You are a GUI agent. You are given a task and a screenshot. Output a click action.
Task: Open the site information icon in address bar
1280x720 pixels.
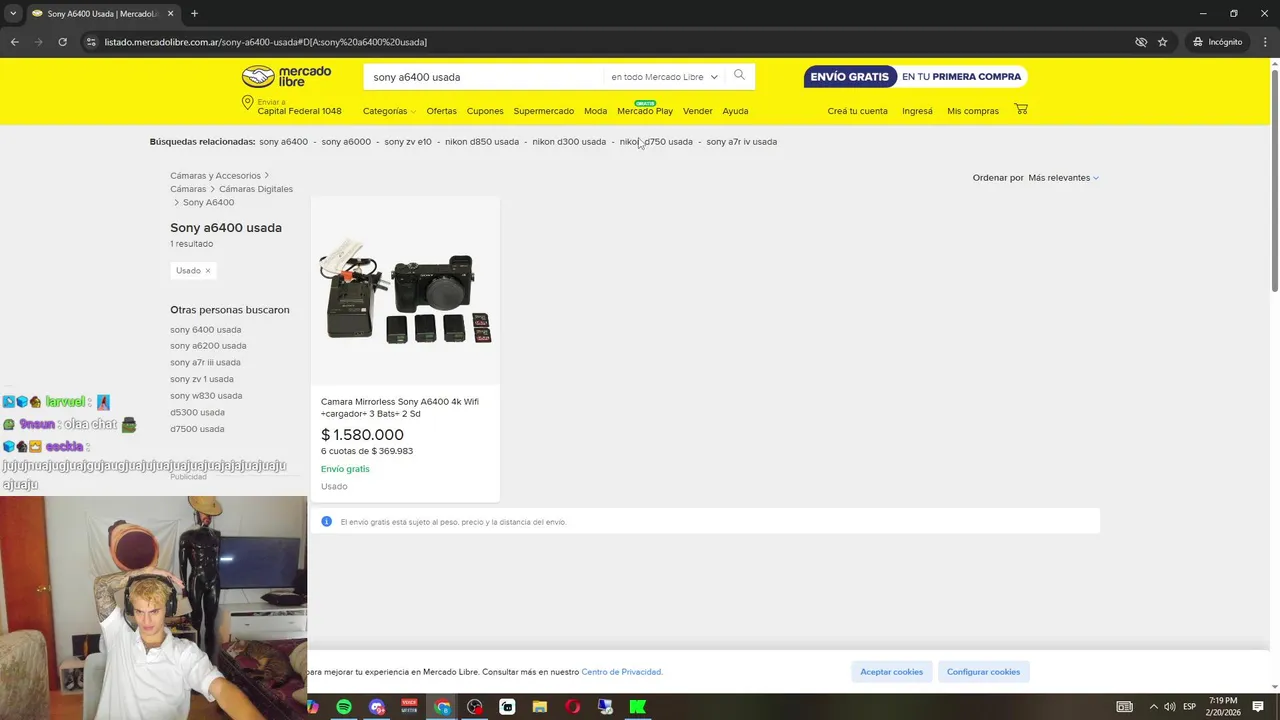(91, 42)
